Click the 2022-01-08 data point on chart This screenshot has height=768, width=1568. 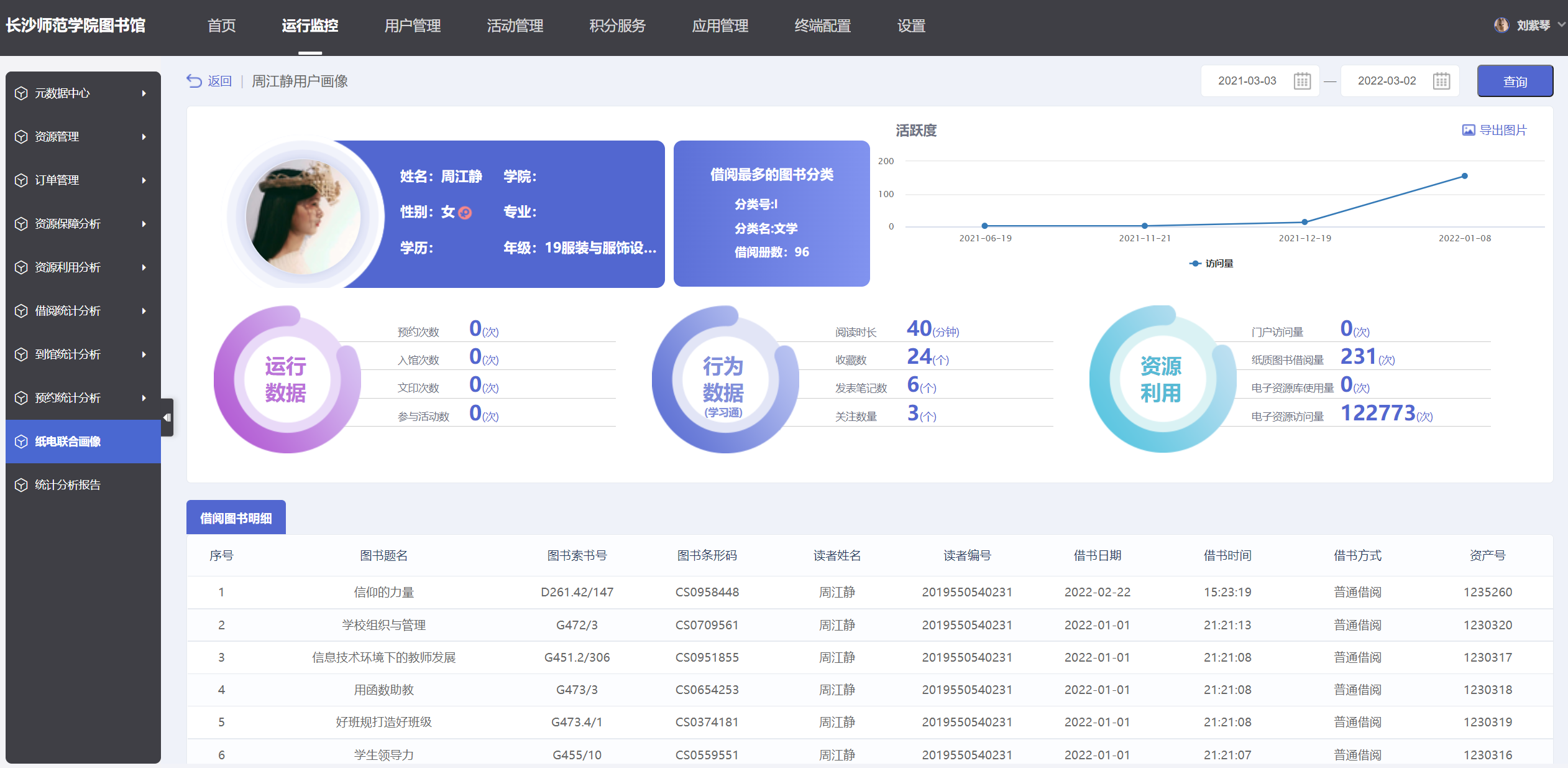pos(1464,176)
